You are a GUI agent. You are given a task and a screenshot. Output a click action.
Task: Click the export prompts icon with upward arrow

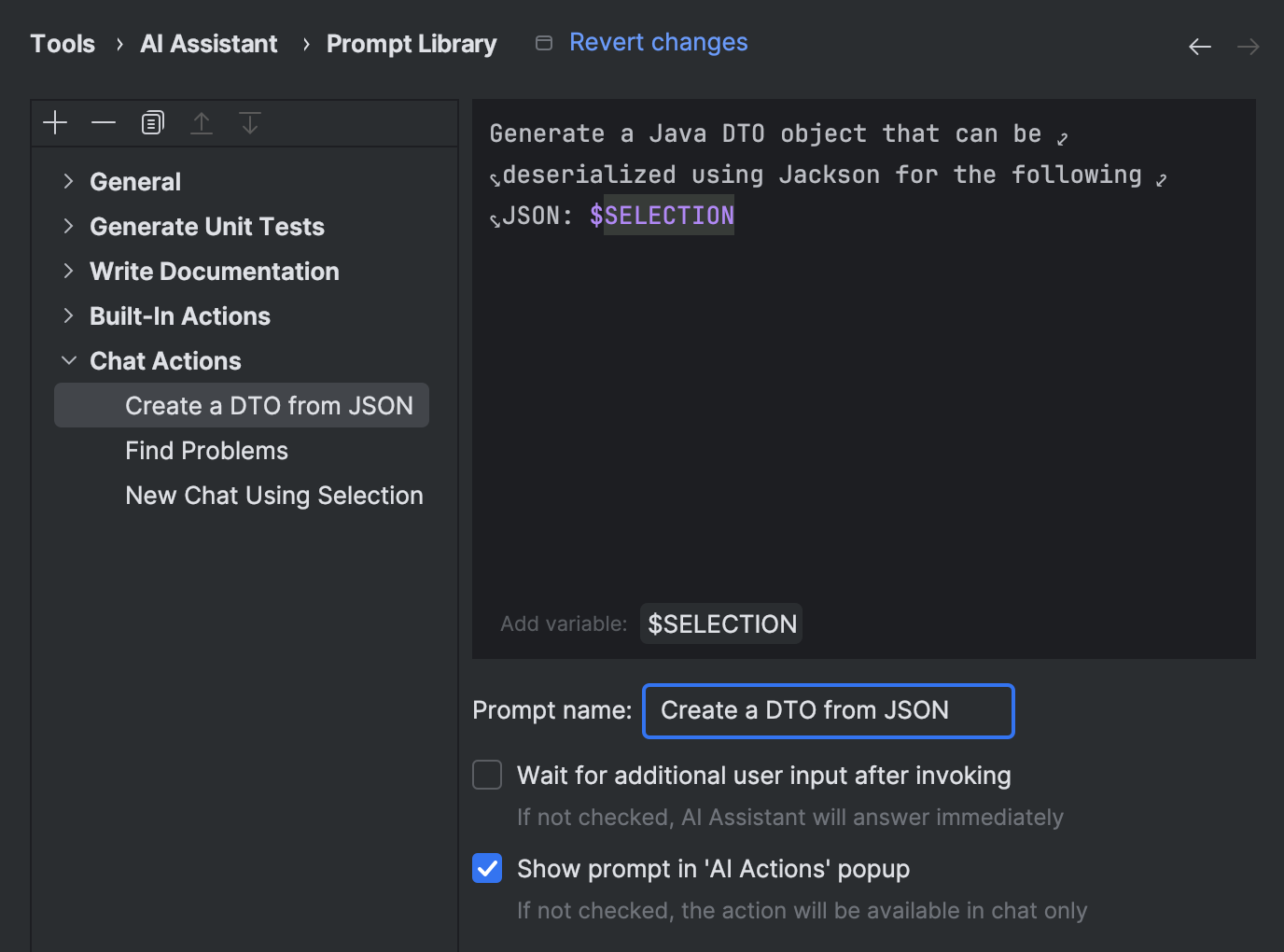202,122
